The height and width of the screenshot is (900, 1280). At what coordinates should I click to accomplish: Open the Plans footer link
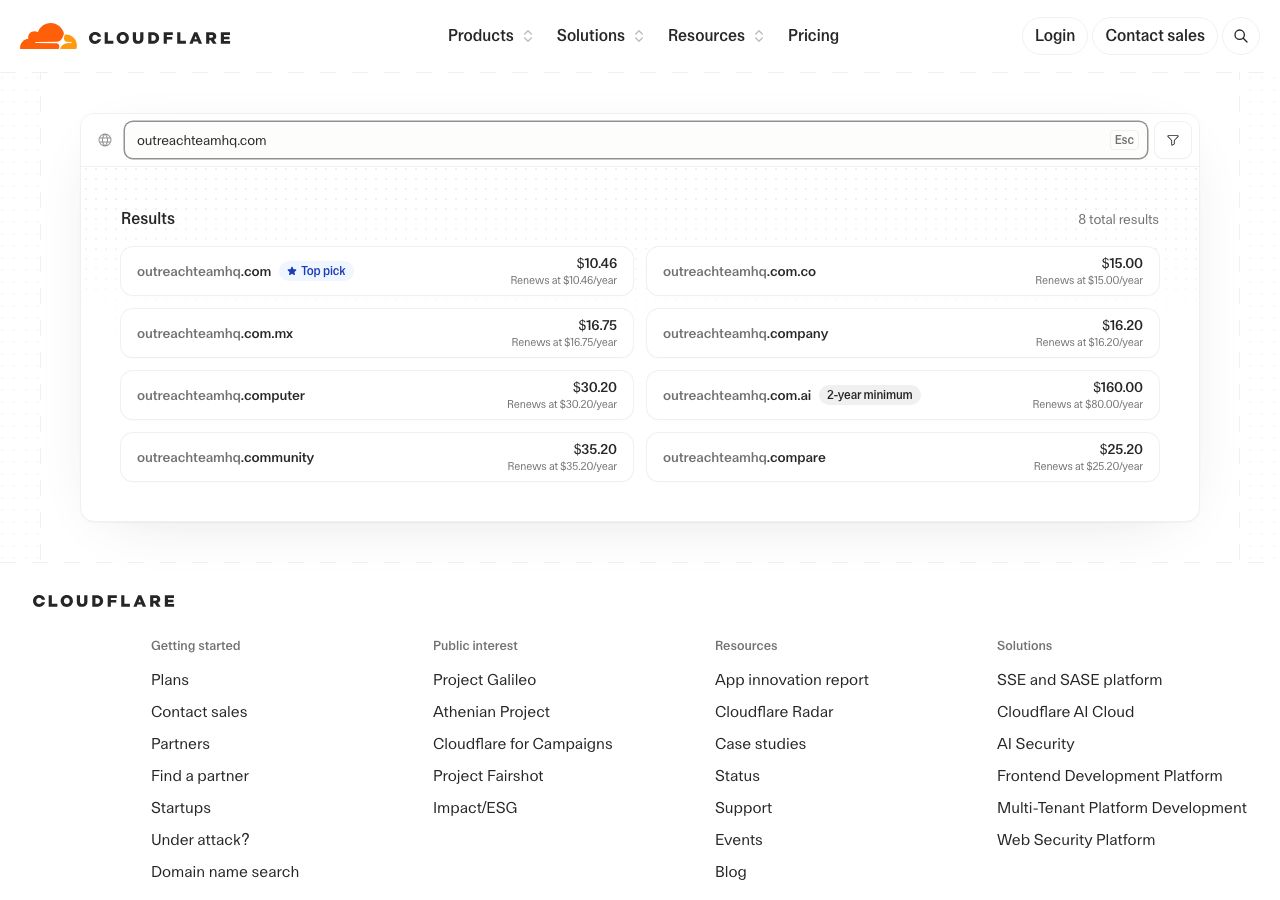(170, 680)
